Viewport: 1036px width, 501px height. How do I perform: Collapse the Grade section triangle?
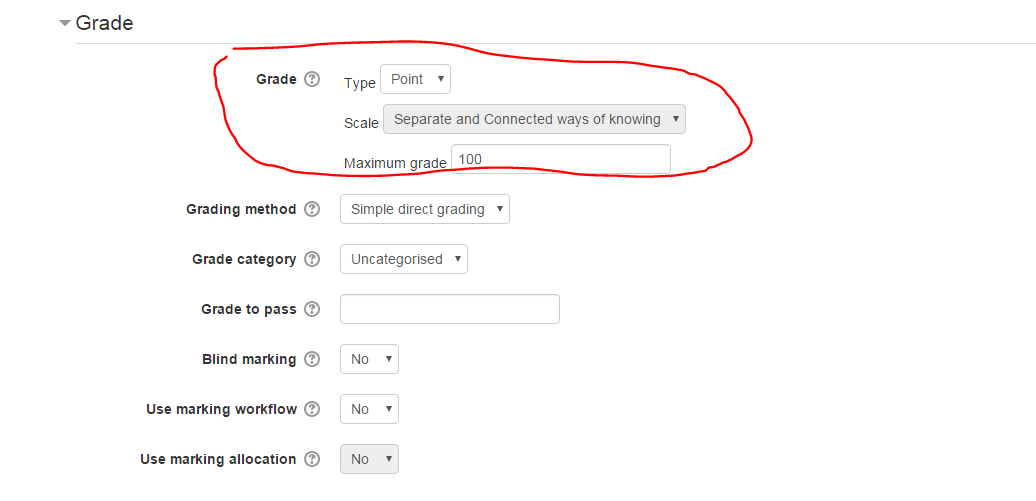point(64,23)
